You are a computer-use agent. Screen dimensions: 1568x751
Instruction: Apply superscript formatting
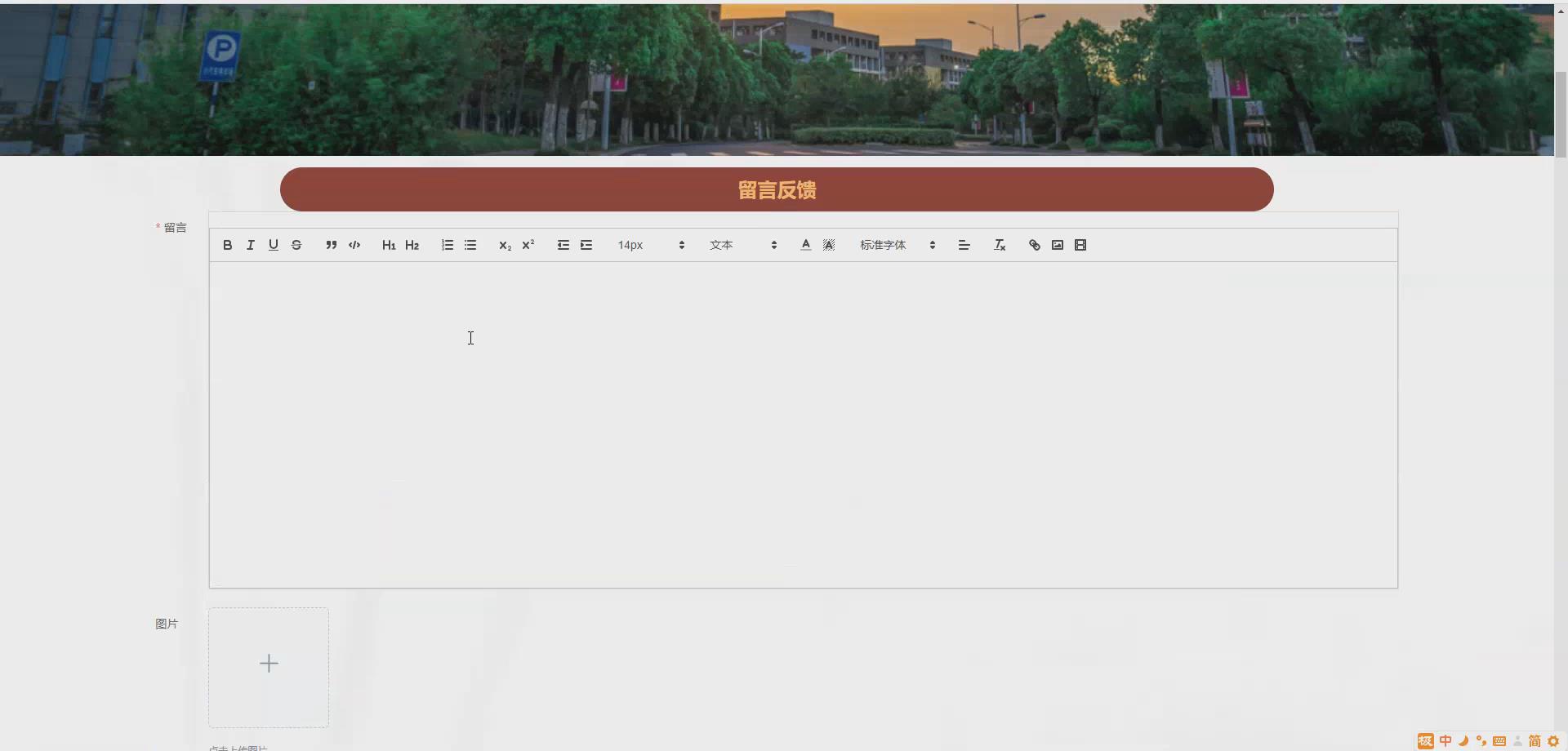[528, 245]
